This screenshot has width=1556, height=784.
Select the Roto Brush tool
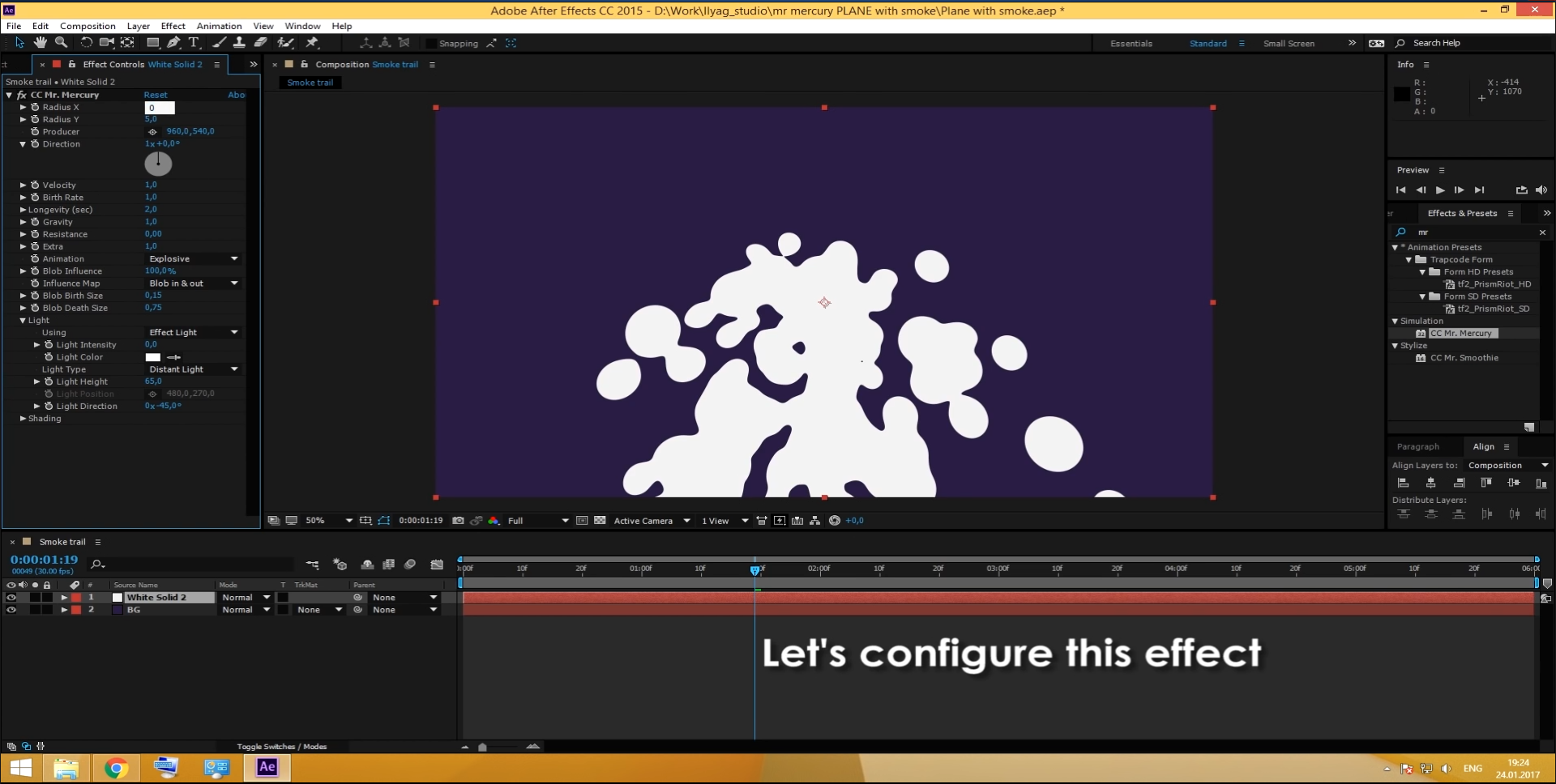285,43
